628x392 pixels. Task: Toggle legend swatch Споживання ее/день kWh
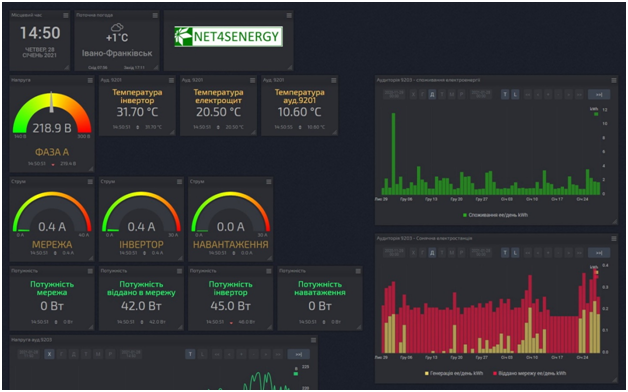coord(465,215)
